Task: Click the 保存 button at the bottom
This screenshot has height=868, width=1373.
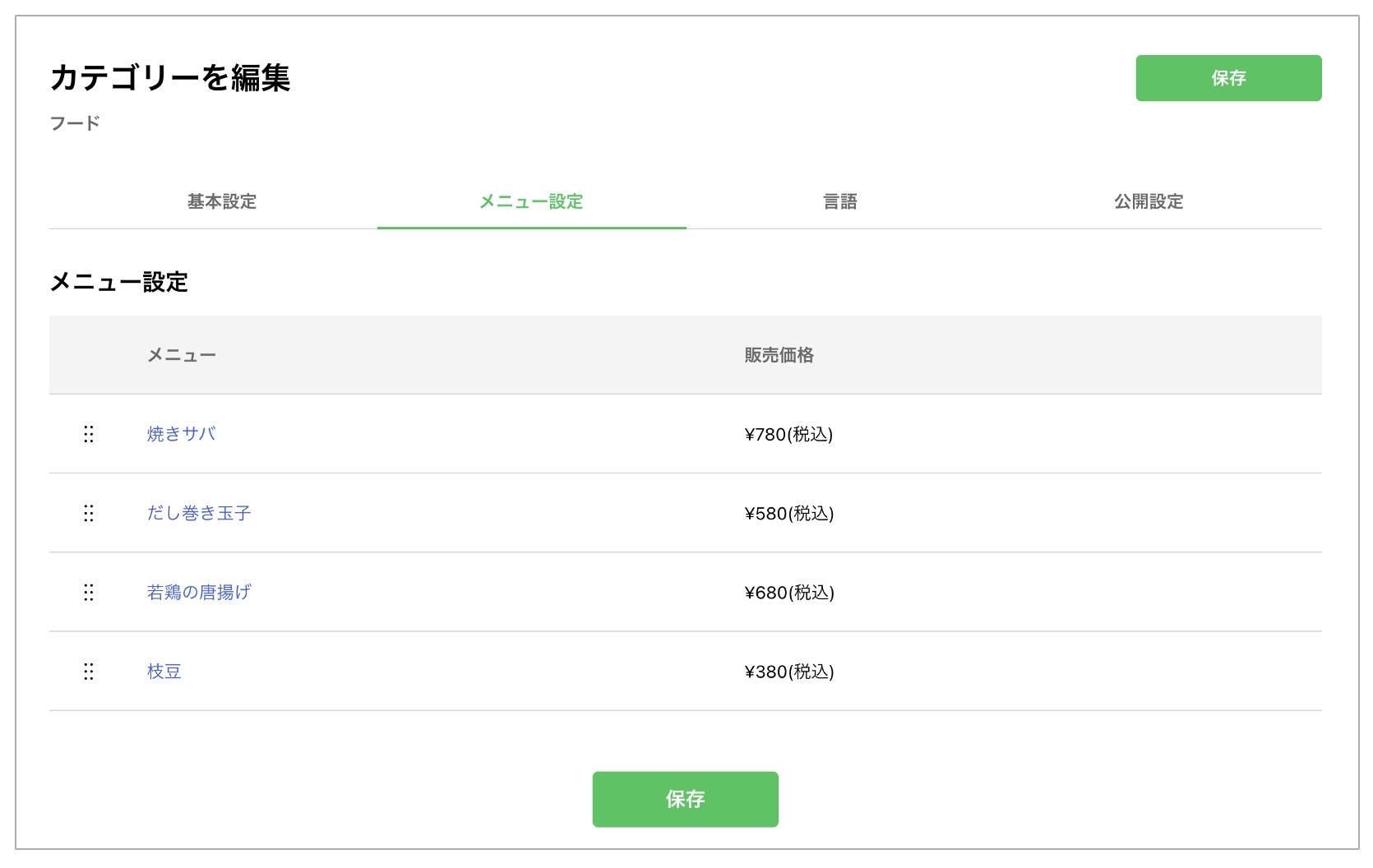Action: (x=685, y=798)
